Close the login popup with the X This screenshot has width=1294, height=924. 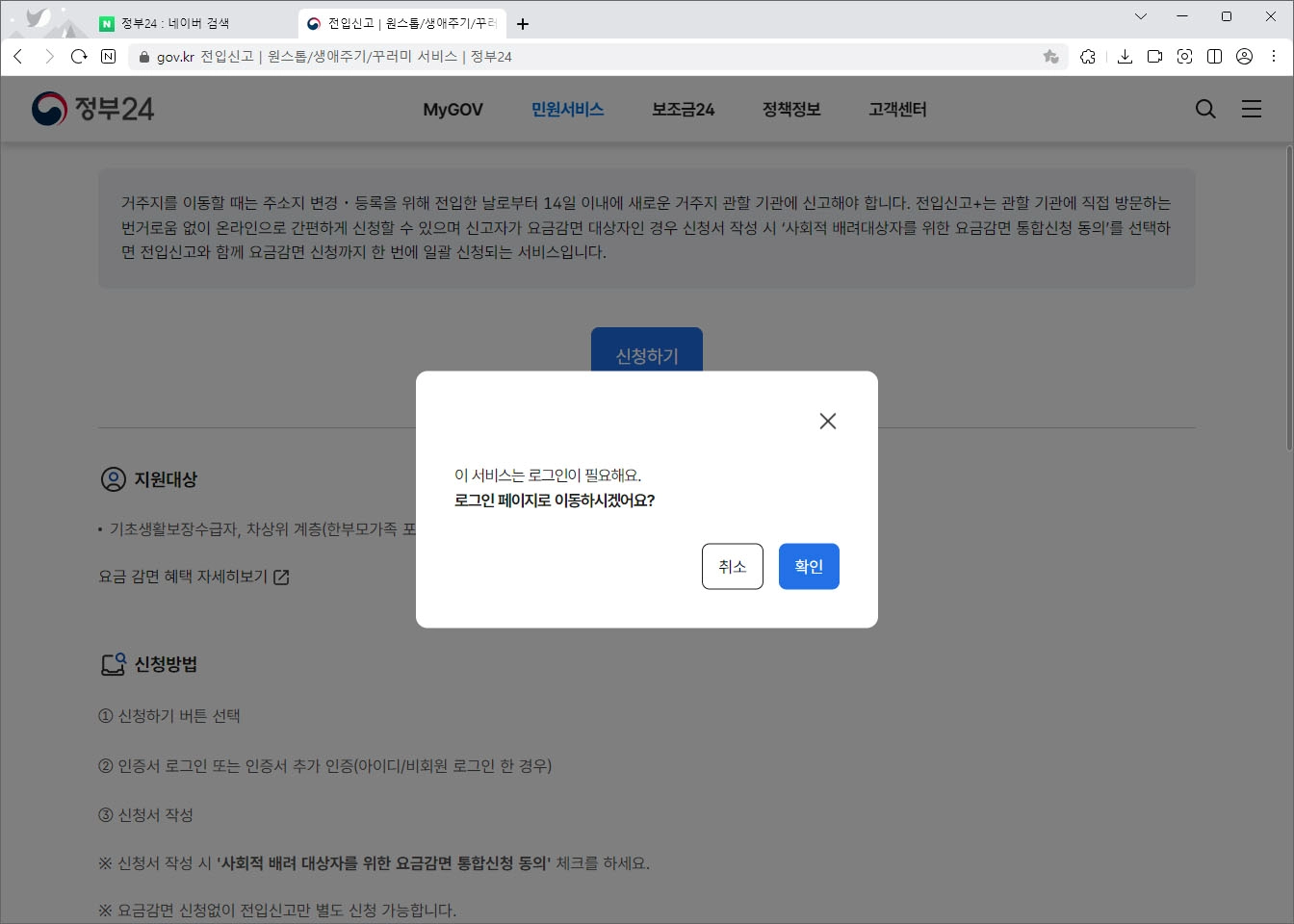827,421
